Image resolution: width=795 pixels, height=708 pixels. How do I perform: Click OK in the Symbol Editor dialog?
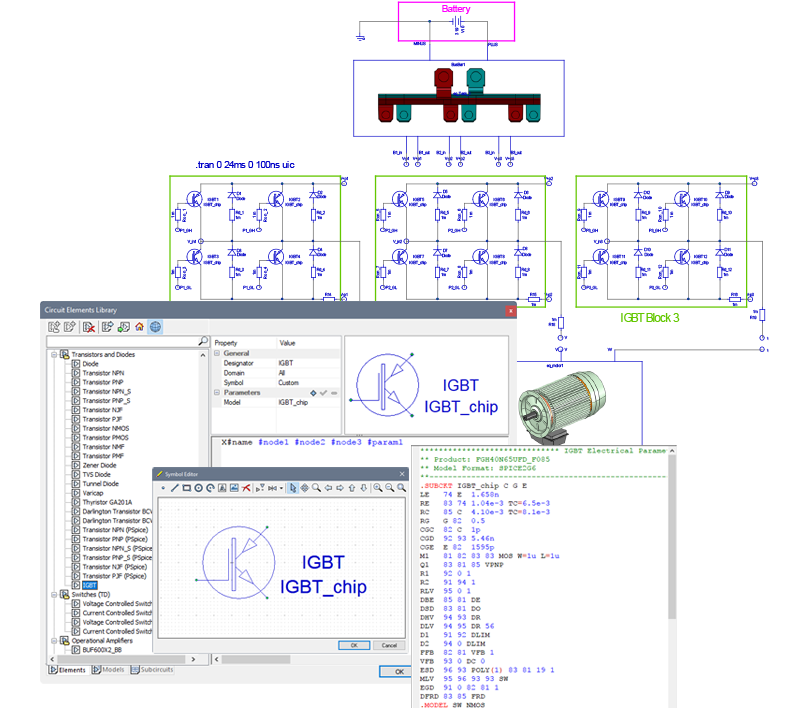tap(354, 646)
